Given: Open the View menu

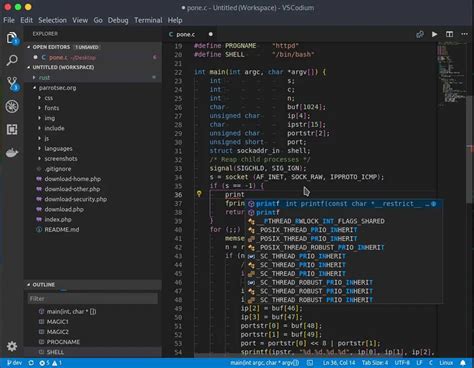Looking at the screenshot, I should point(80,20).
